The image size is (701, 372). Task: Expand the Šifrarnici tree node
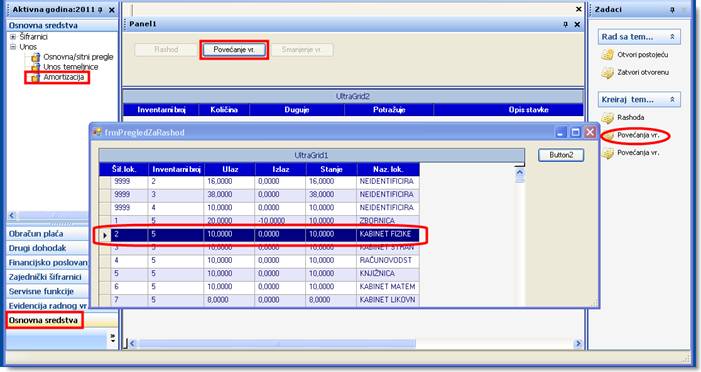coord(13,37)
